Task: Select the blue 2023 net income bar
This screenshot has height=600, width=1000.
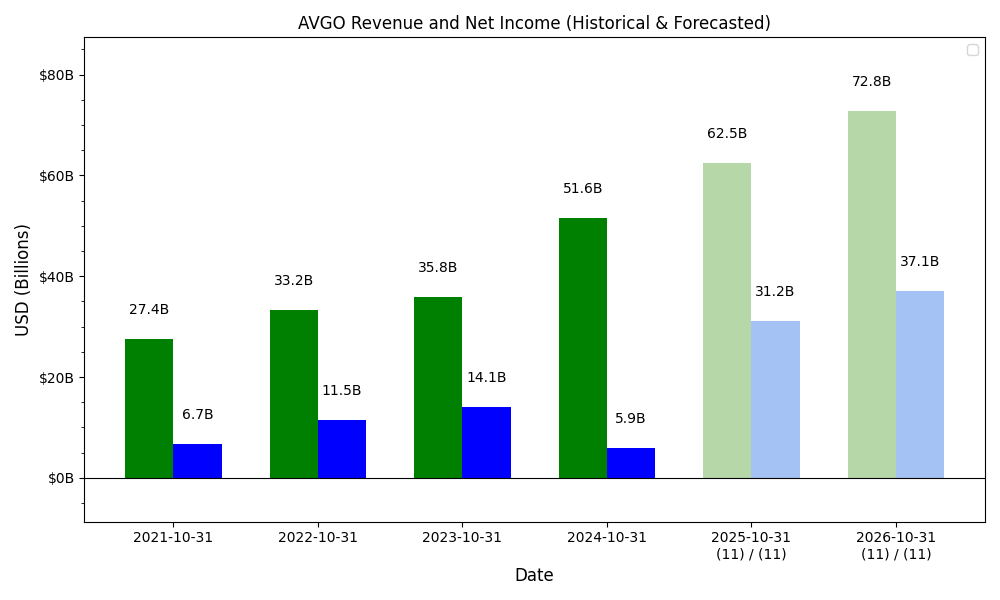Action: pos(487,443)
